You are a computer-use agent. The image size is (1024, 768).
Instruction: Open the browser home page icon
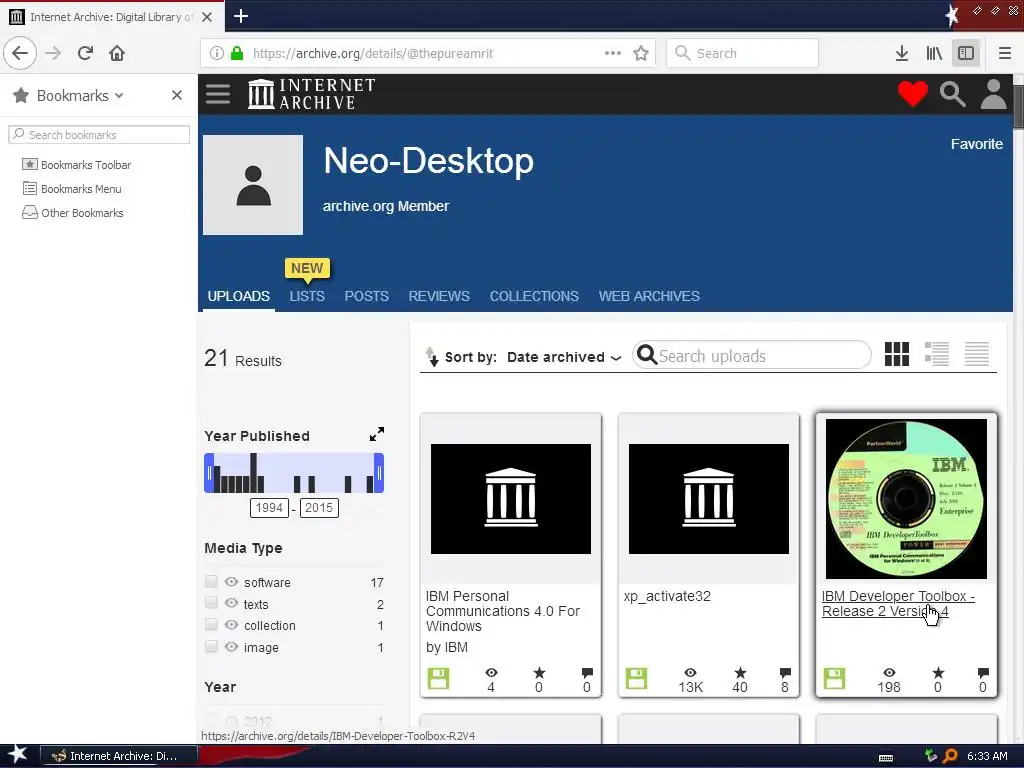pos(117,53)
